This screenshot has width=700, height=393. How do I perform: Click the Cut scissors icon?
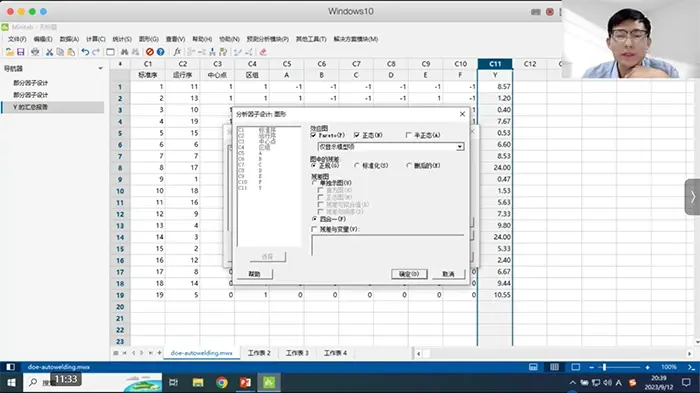[x=49, y=52]
